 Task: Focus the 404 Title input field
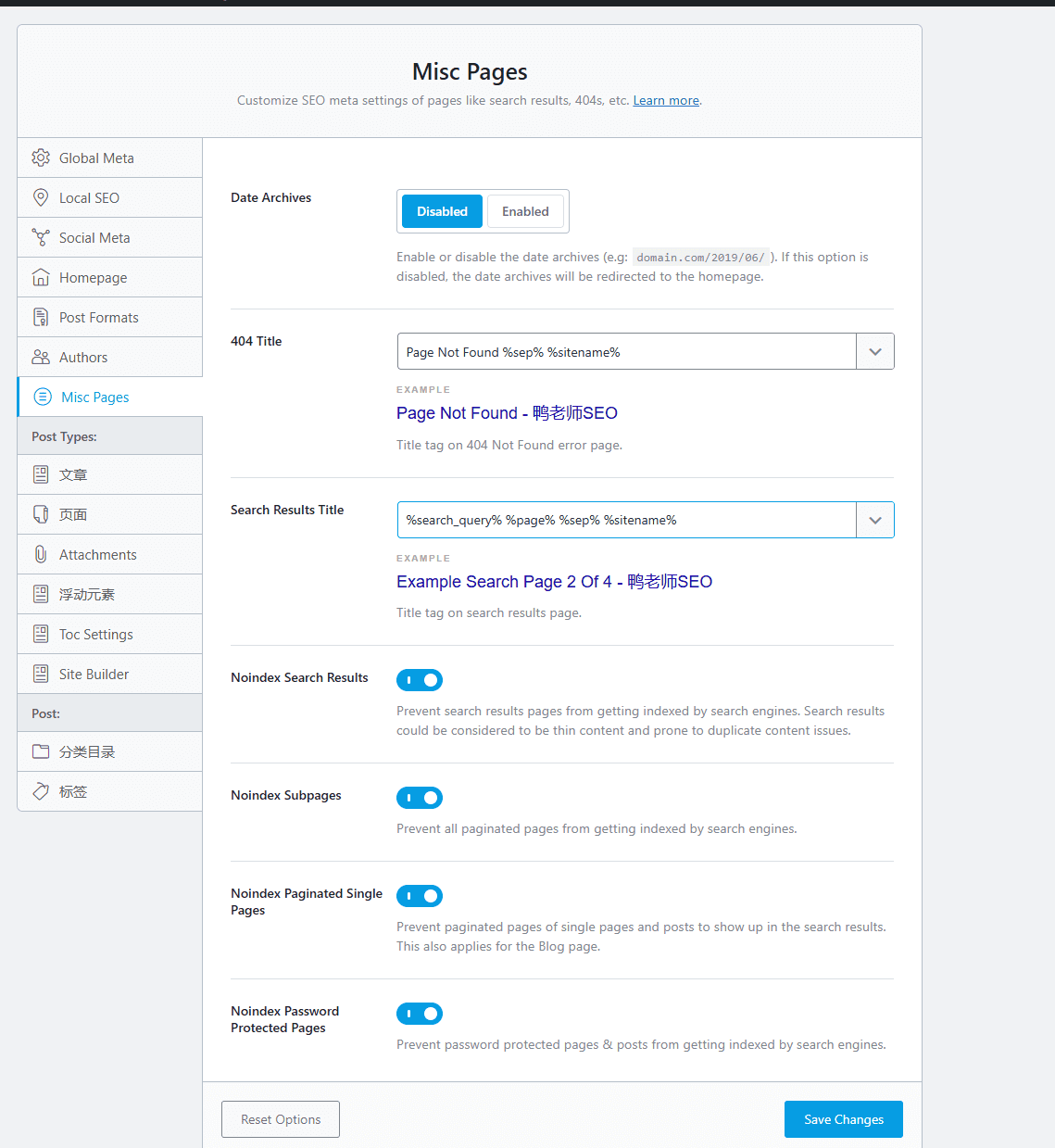tap(627, 351)
